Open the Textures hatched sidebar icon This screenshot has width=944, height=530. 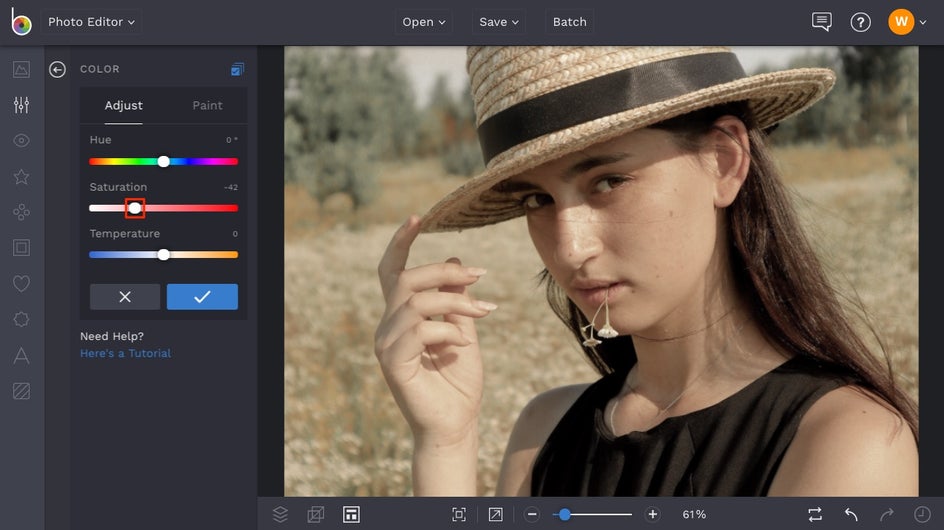click(22, 391)
